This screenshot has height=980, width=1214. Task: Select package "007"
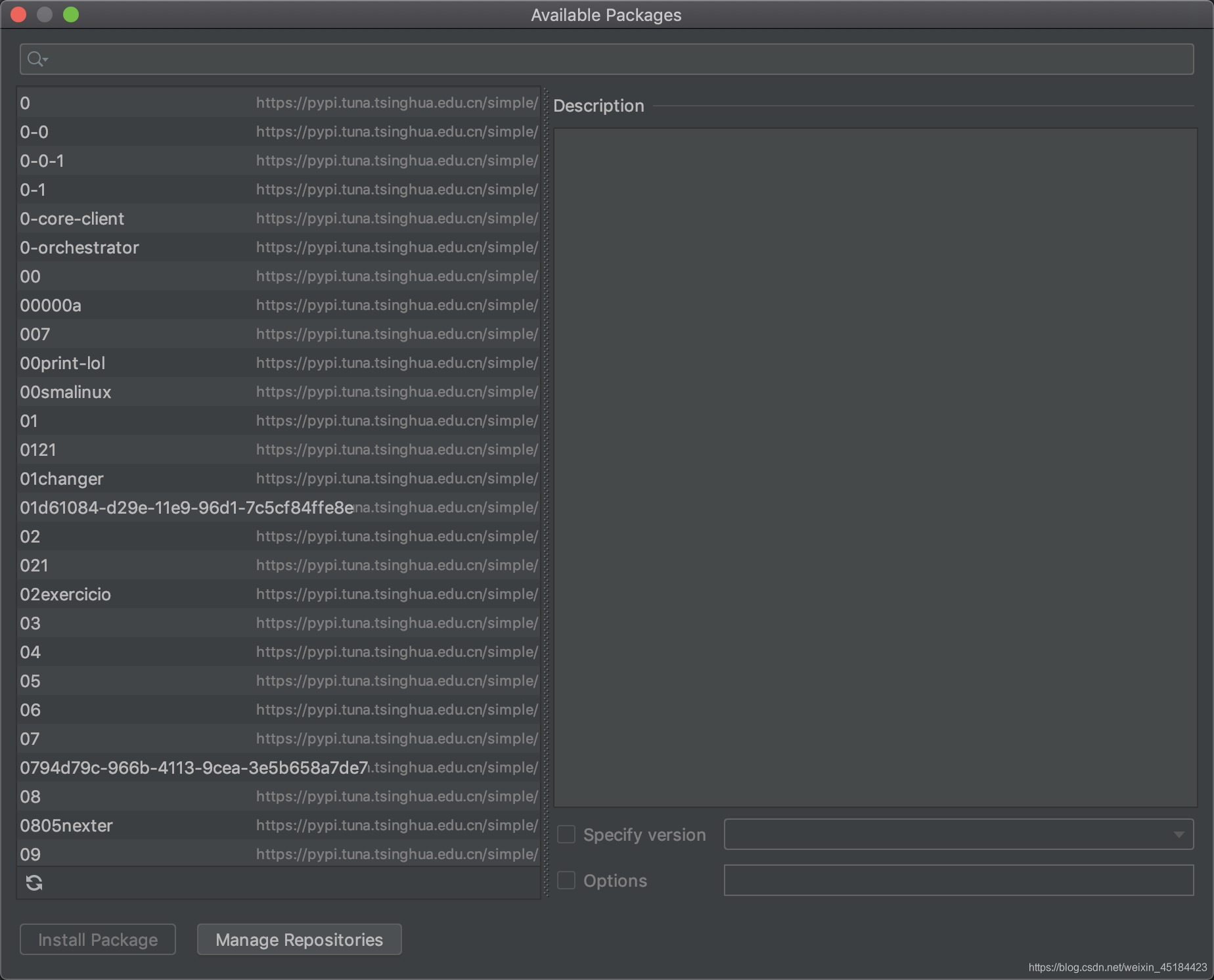[x=279, y=334]
